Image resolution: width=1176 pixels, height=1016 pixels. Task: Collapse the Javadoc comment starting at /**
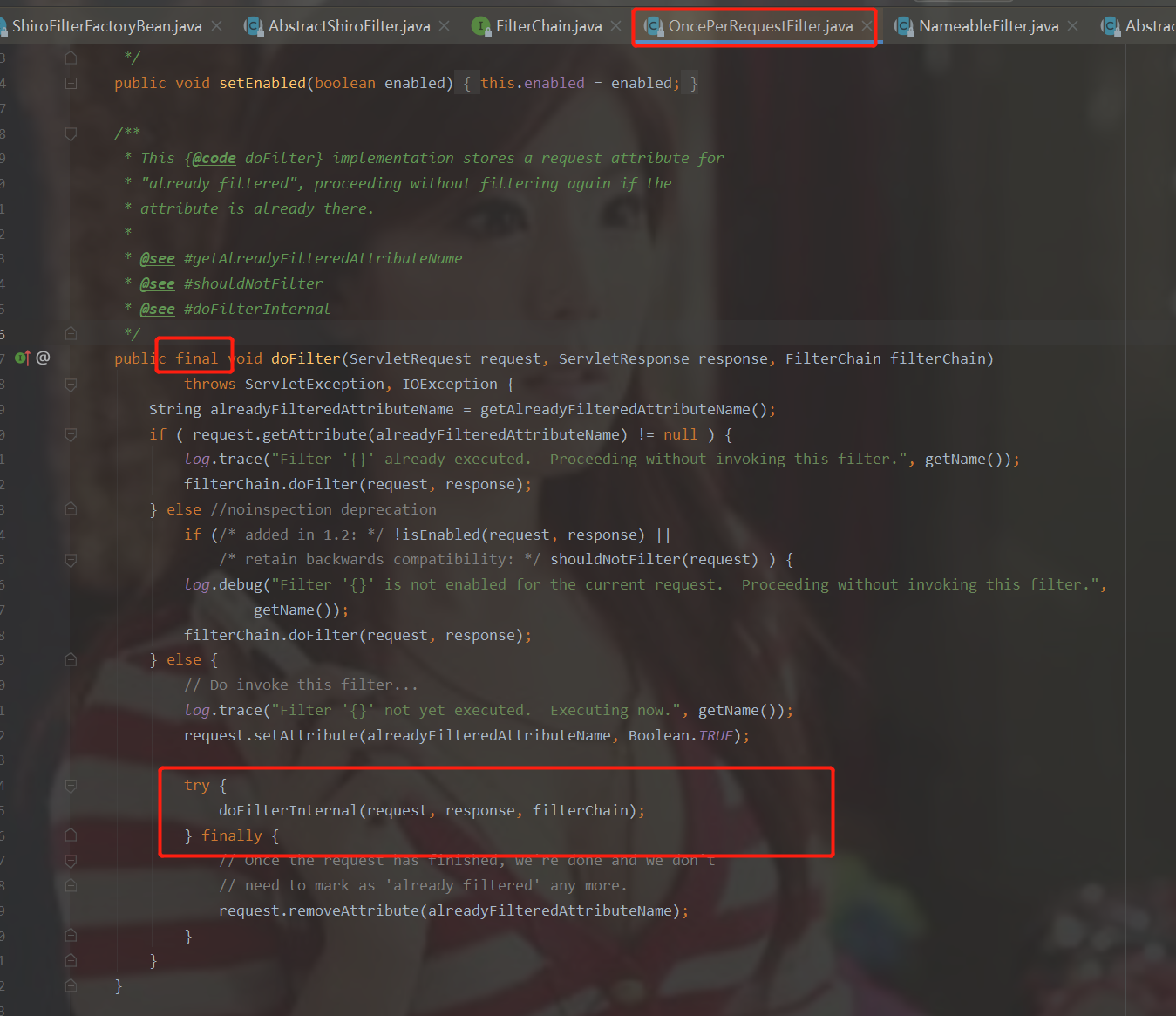point(71,133)
